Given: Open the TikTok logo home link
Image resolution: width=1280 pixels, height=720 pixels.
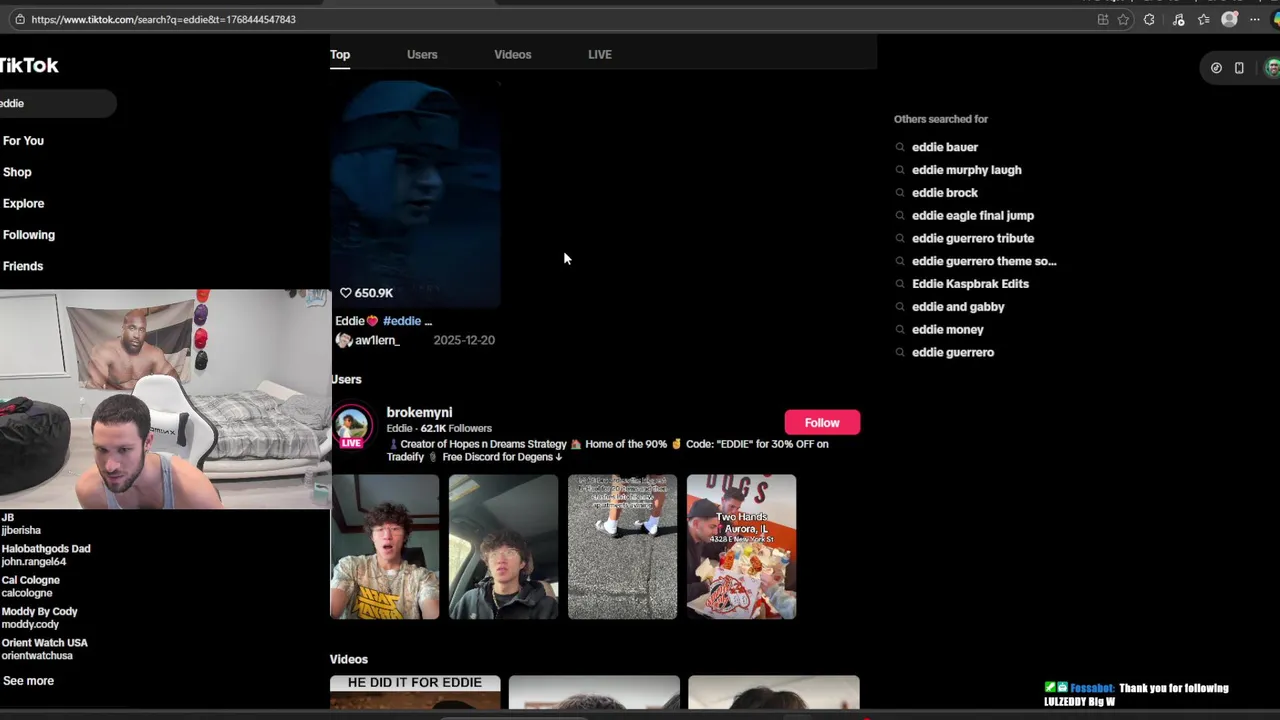Looking at the screenshot, I should pos(29,66).
